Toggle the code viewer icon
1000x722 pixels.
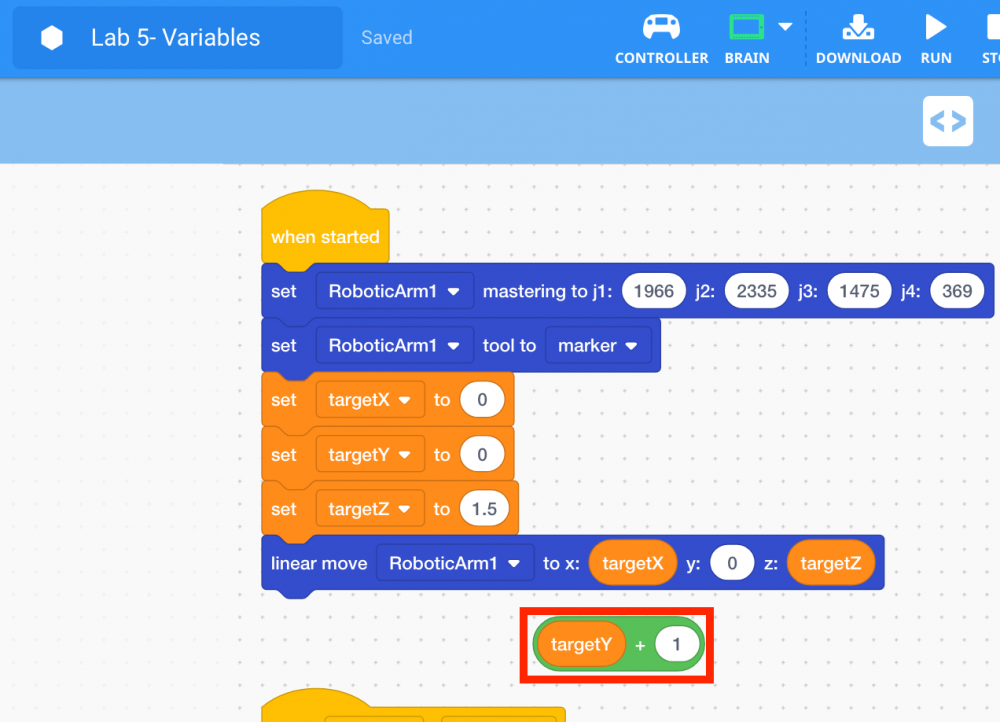coord(947,122)
